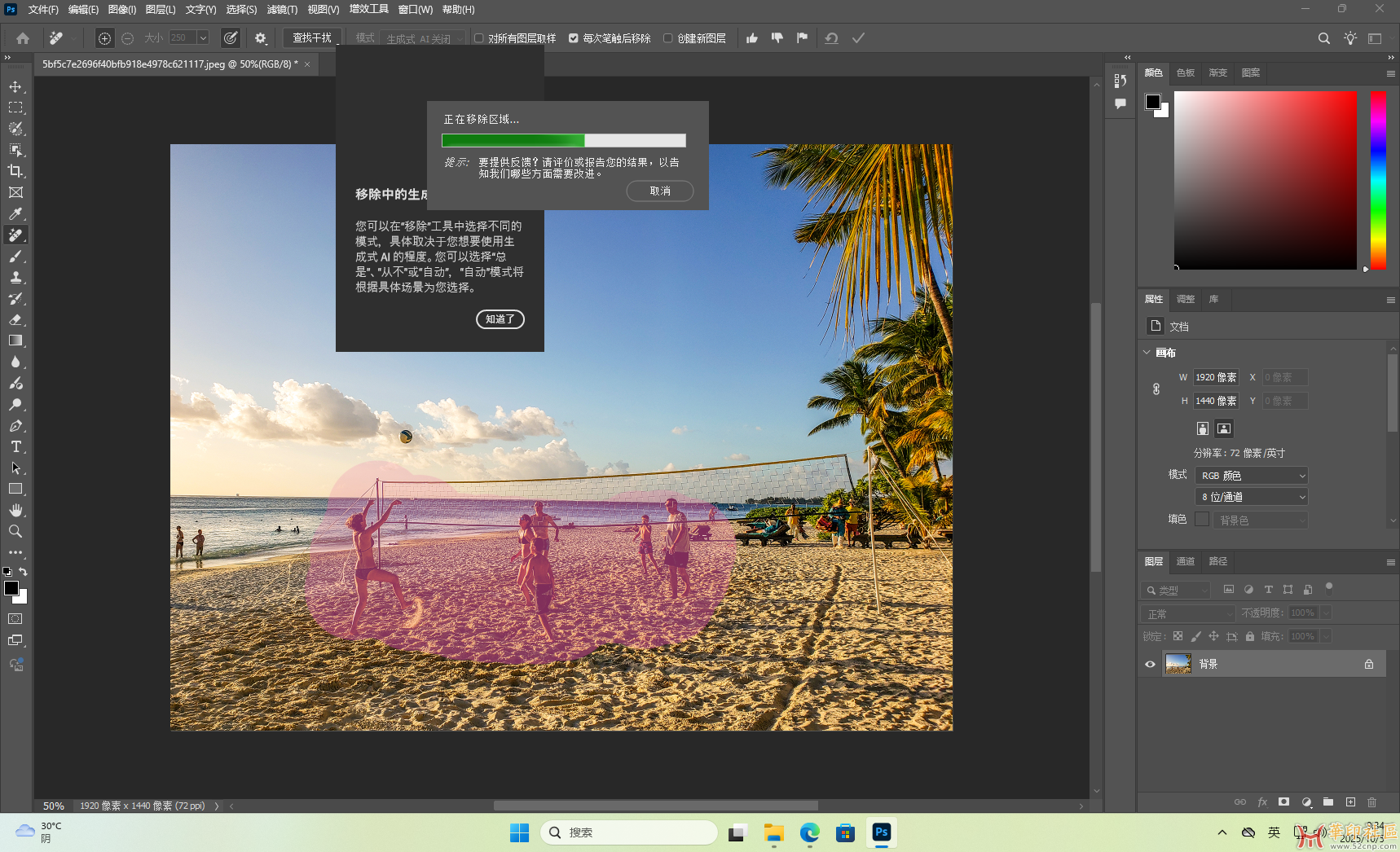The image size is (1400, 852).
Task: Select the Crop tool
Action: click(x=16, y=171)
